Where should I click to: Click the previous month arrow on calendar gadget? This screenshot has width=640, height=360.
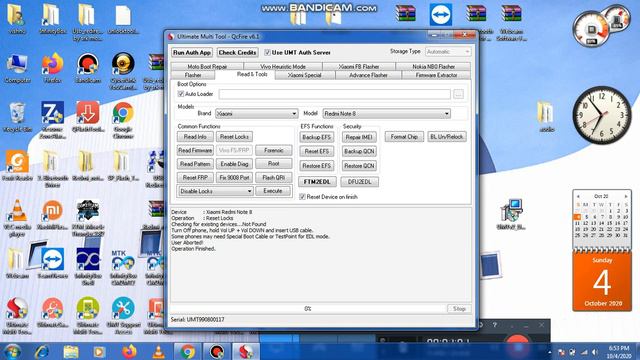click(x=578, y=196)
